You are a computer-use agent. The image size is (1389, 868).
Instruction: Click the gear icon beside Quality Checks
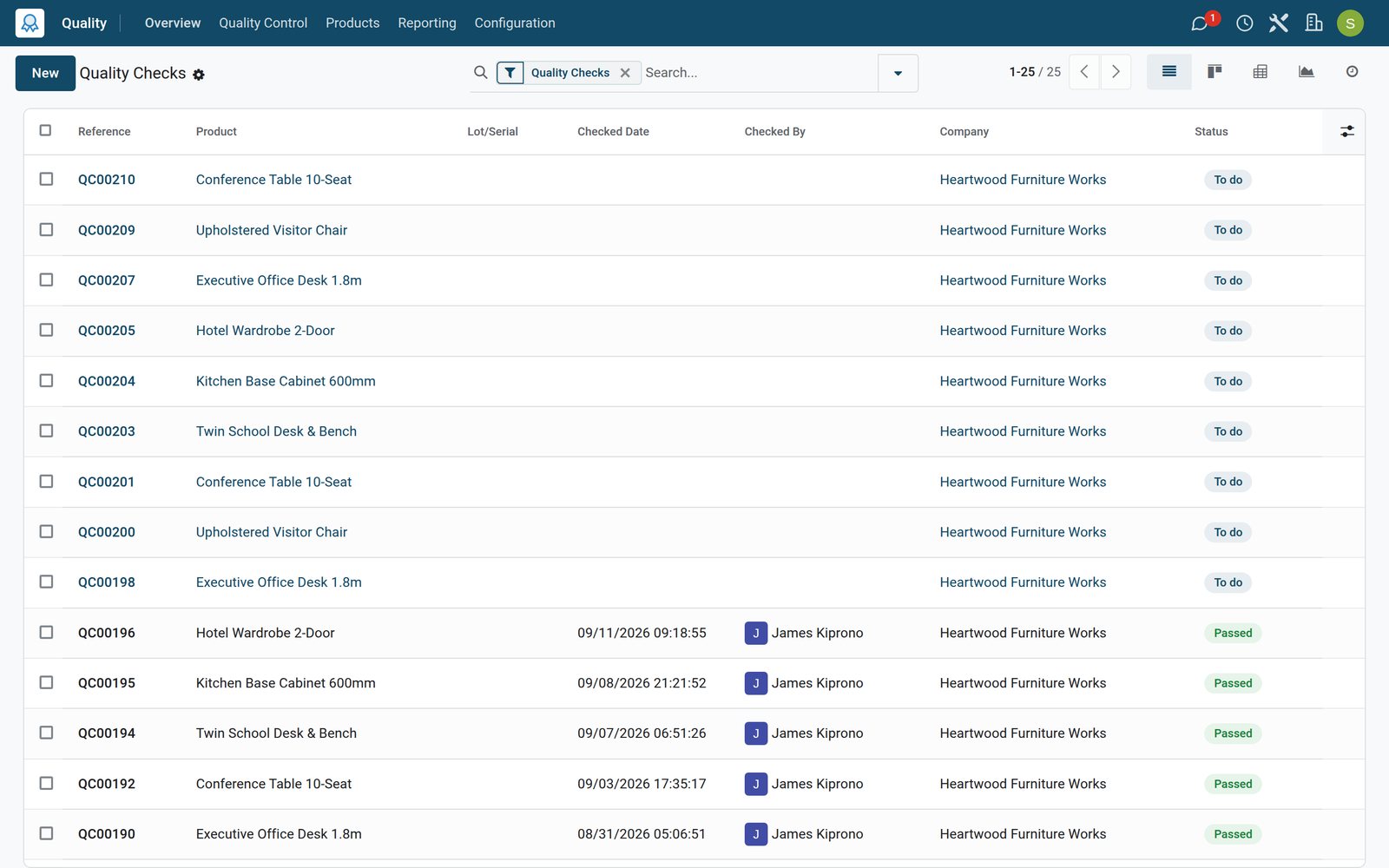click(x=199, y=75)
